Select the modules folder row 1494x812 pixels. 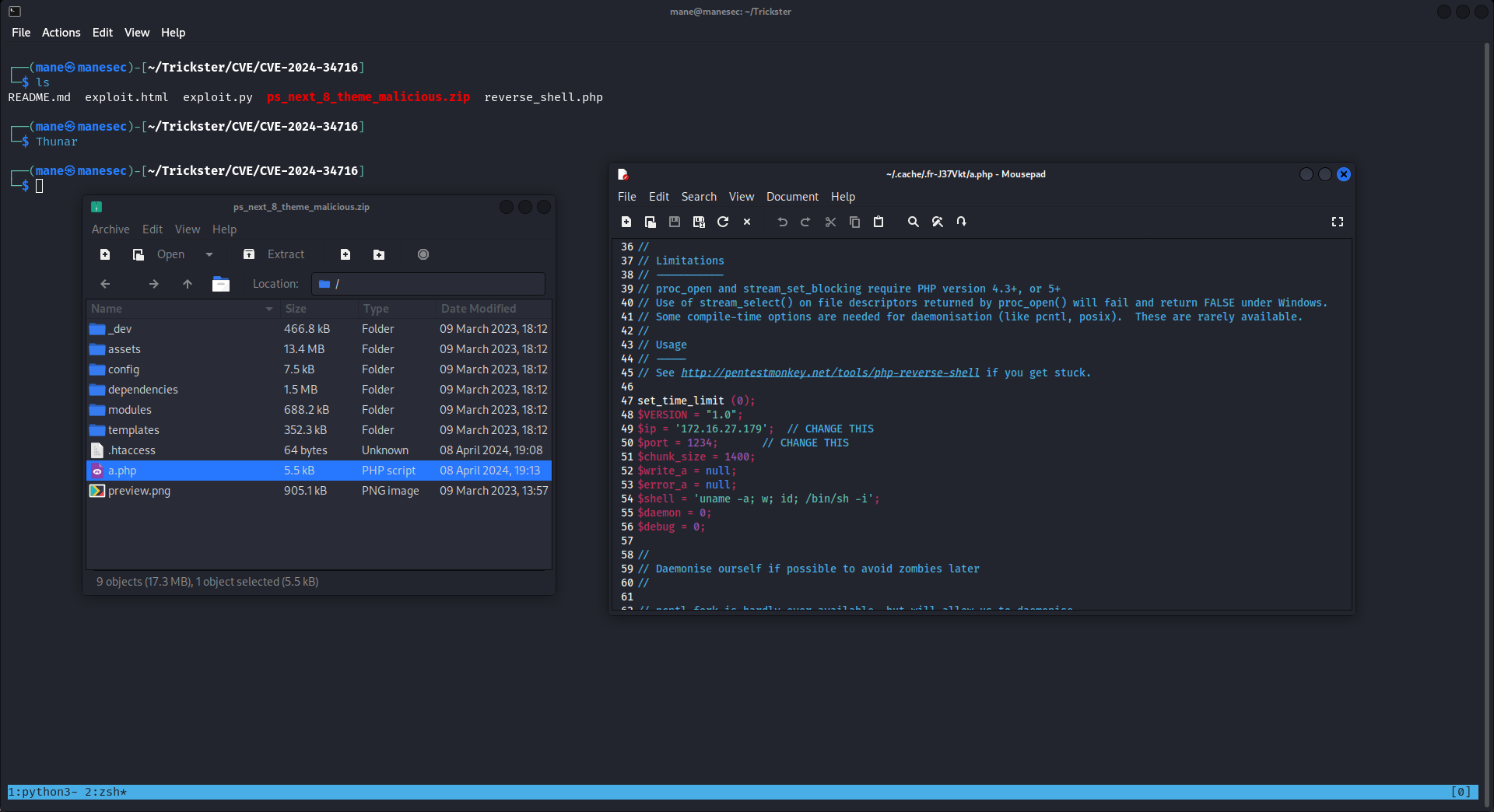coord(319,410)
